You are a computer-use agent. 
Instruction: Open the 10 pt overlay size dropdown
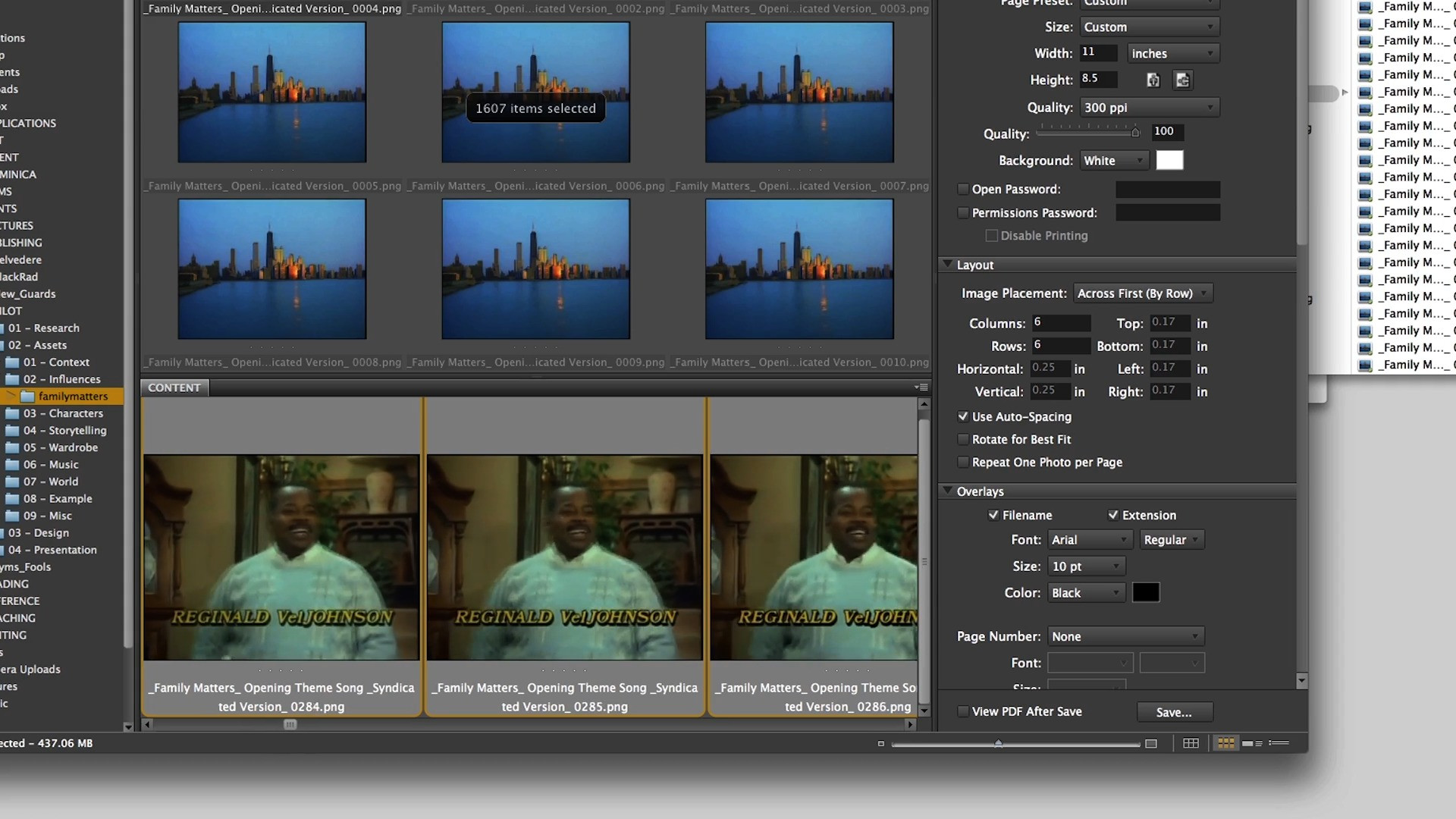[1086, 566]
